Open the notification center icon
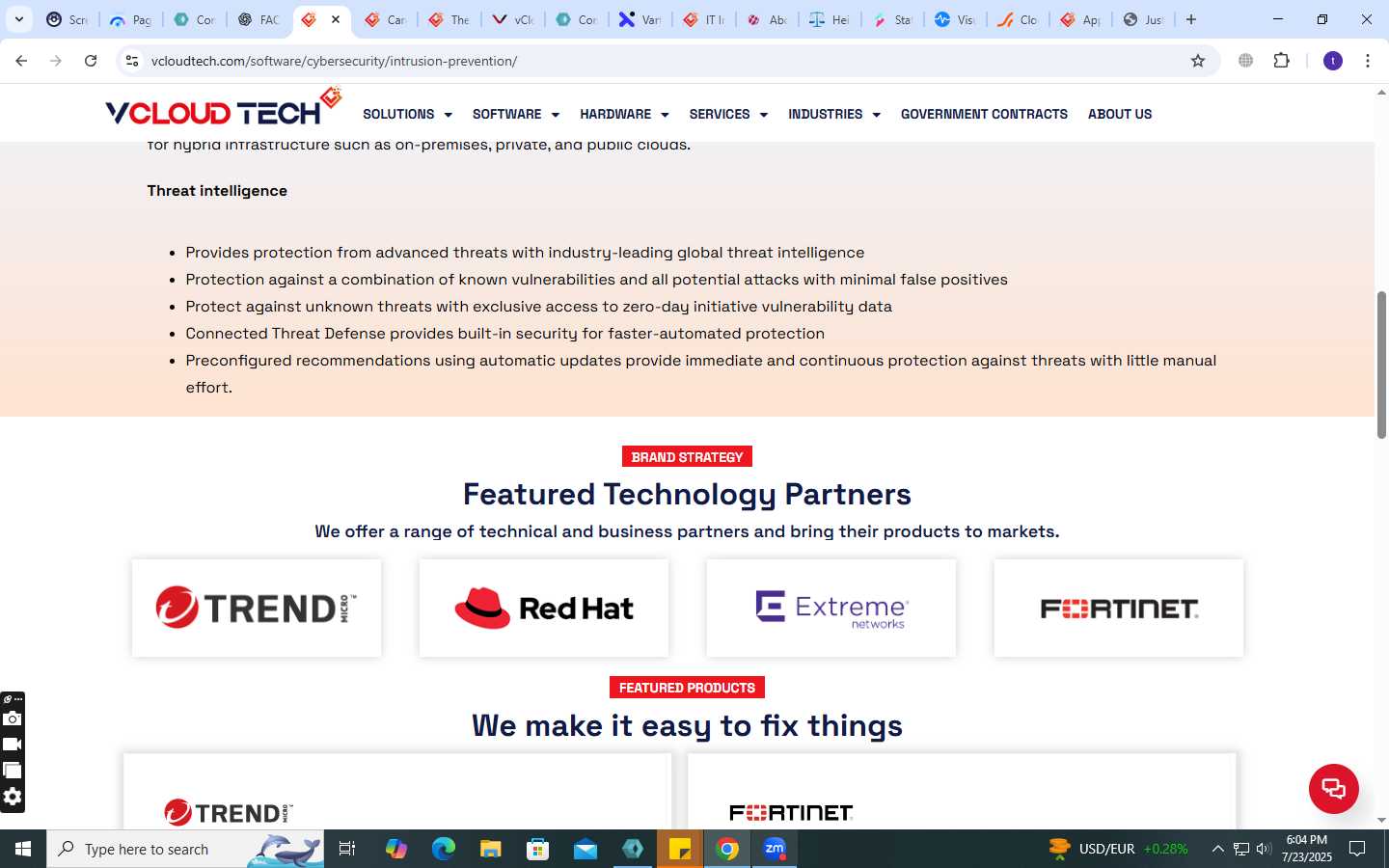Image resolution: width=1389 pixels, height=868 pixels. click(1357, 849)
